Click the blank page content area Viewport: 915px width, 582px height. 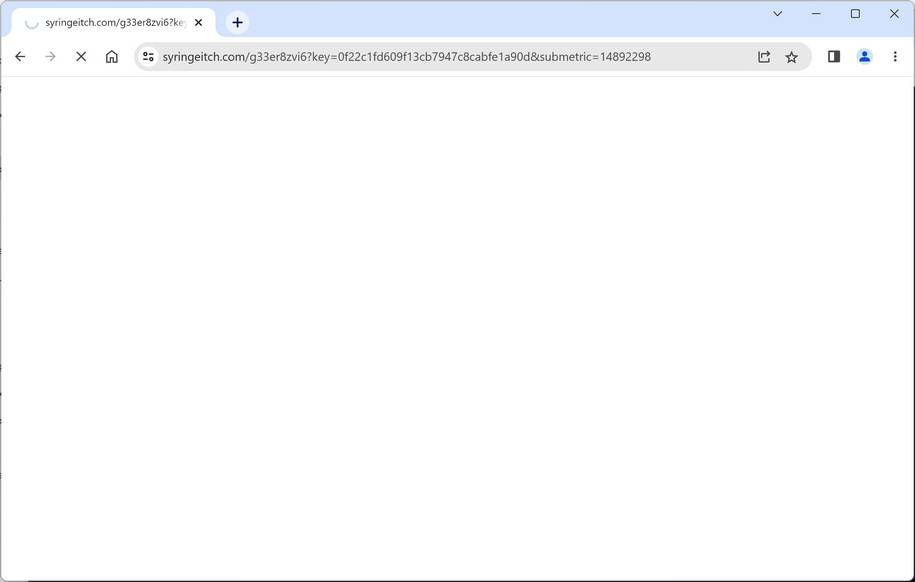tap(457, 330)
